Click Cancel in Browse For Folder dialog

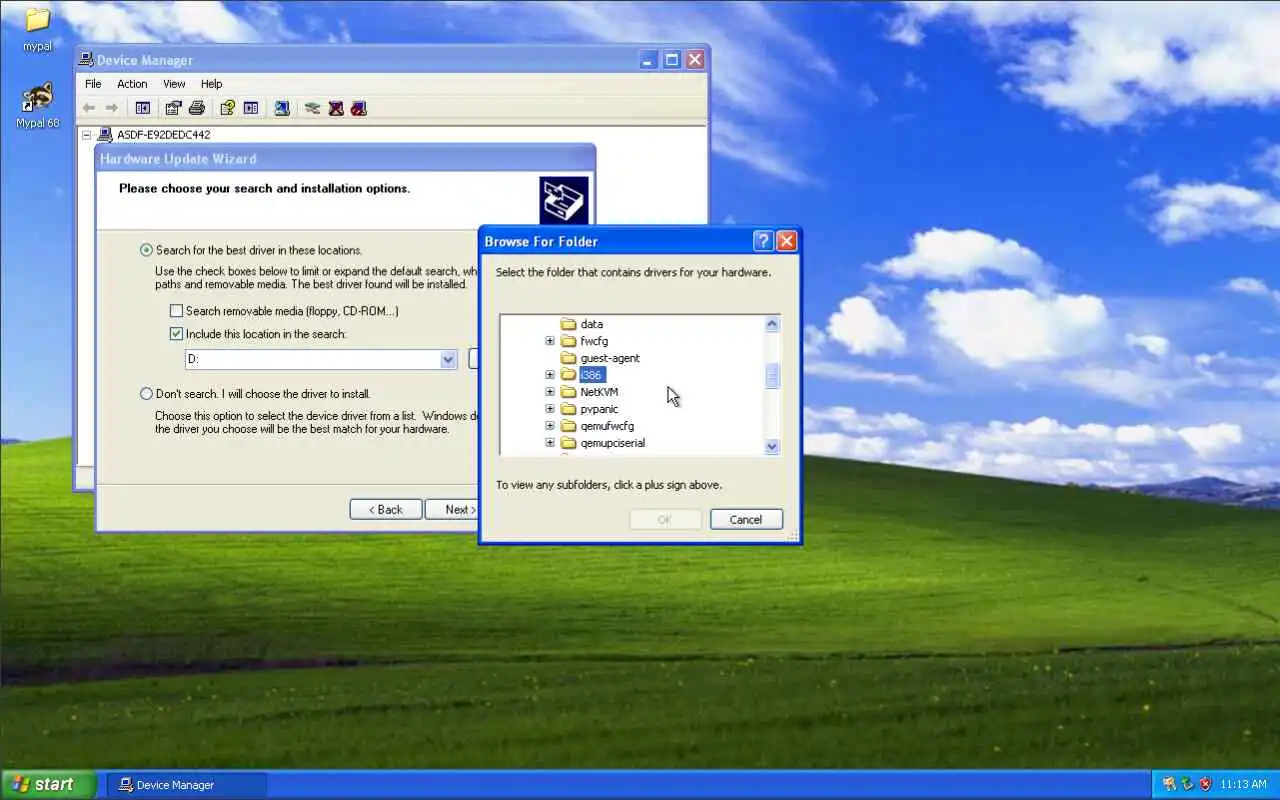(x=746, y=520)
